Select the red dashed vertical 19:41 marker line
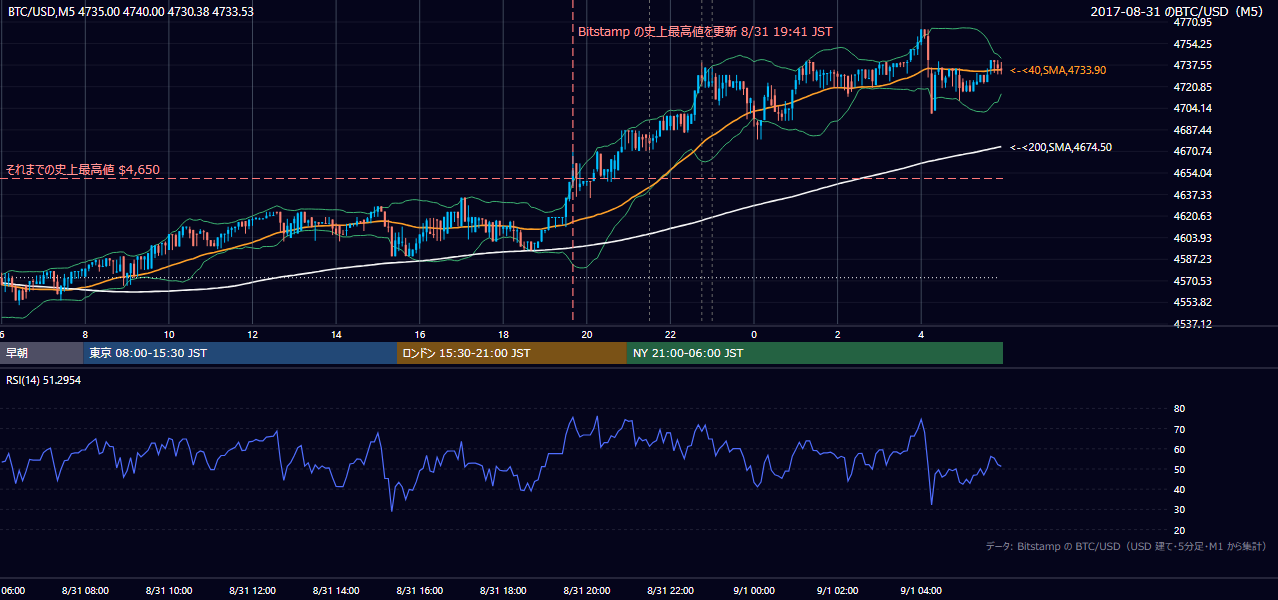Screen dimensions: 1278x600 pos(573,160)
